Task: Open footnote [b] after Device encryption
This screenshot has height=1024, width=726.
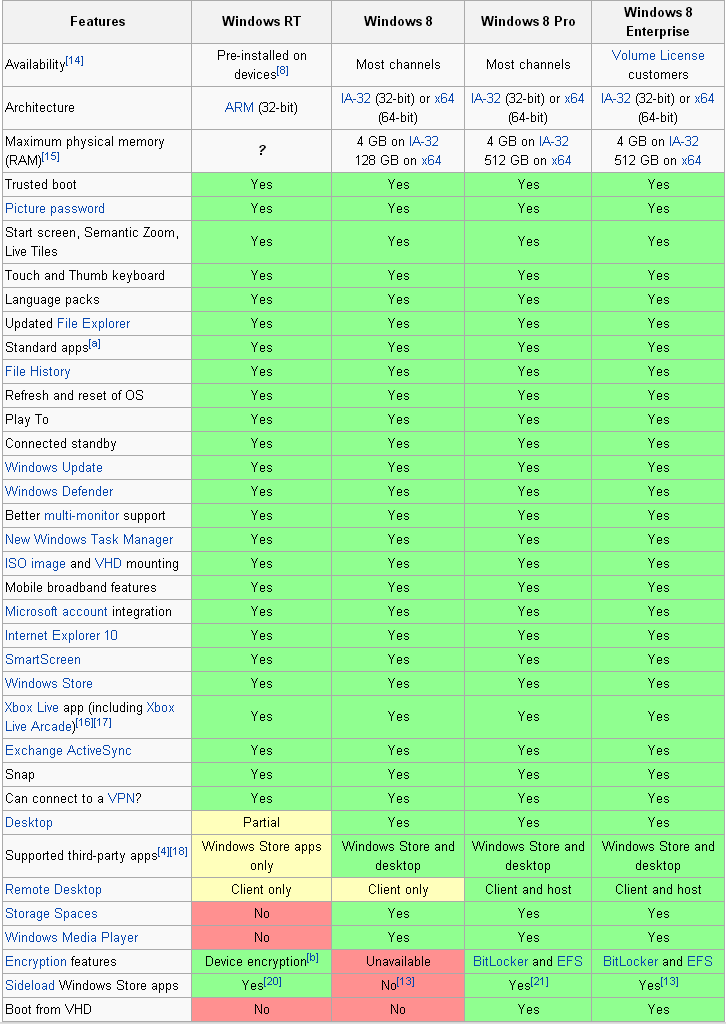Action: [313, 957]
